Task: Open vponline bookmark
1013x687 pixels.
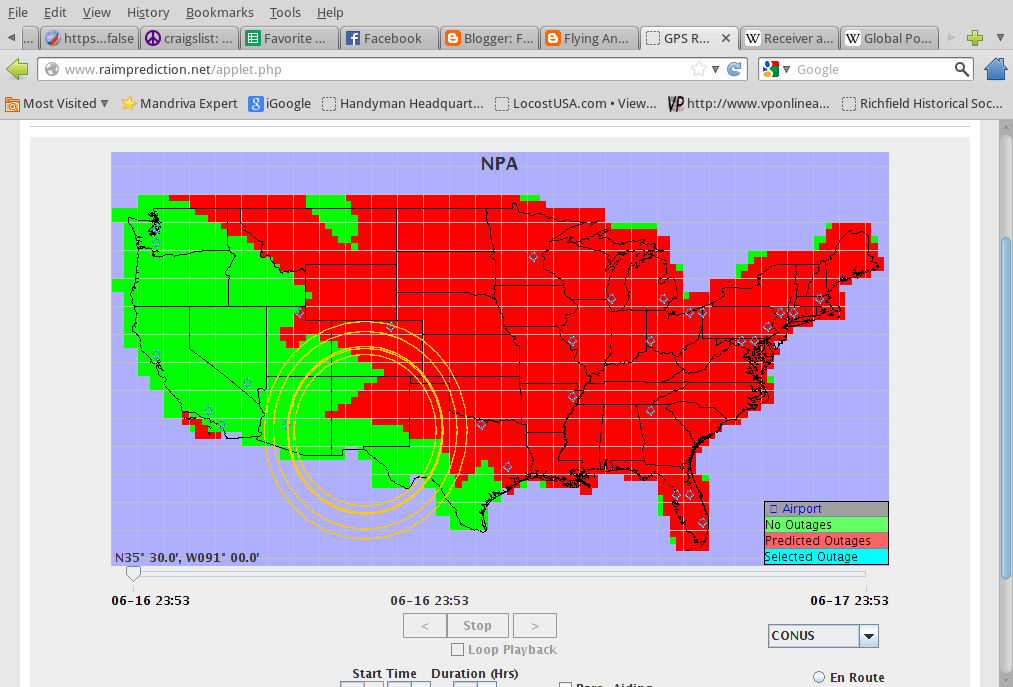Action: pyautogui.click(x=749, y=103)
